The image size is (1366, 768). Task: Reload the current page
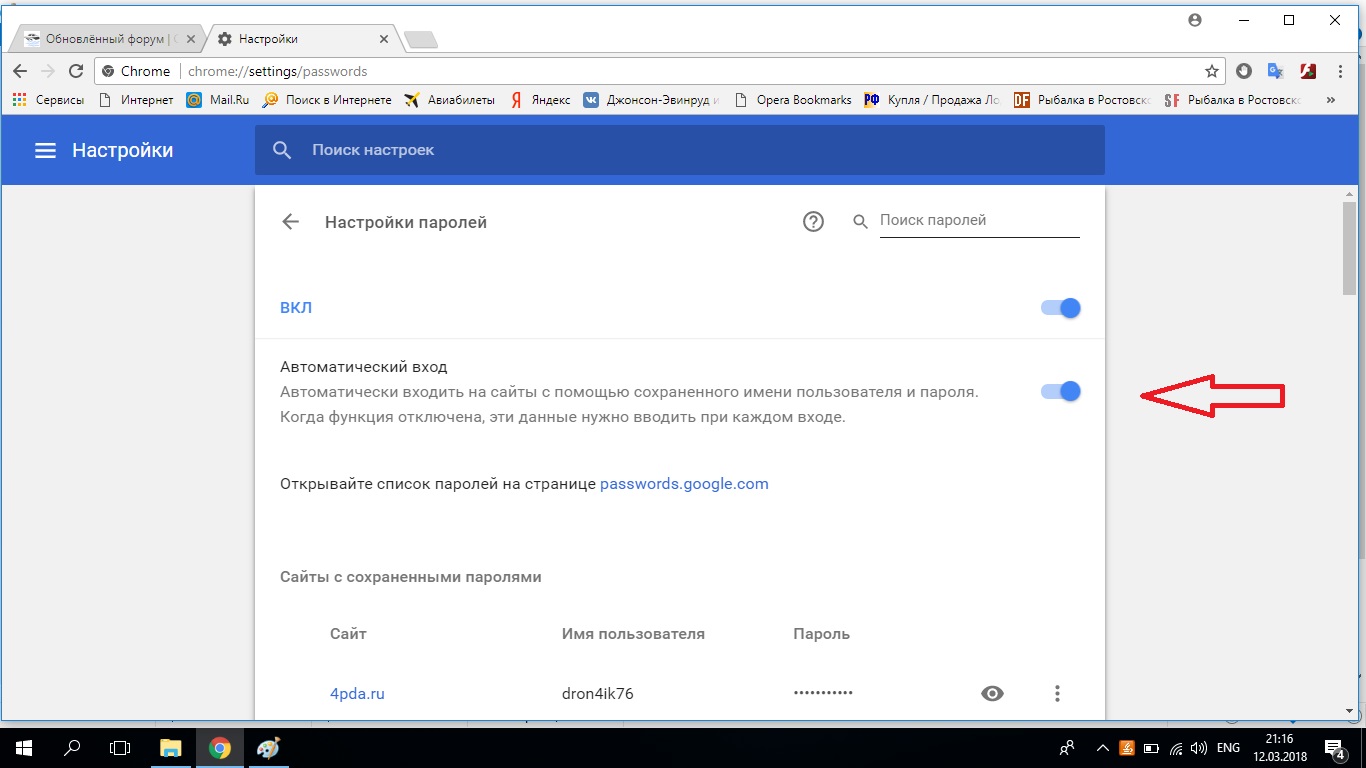[x=75, y=71]
